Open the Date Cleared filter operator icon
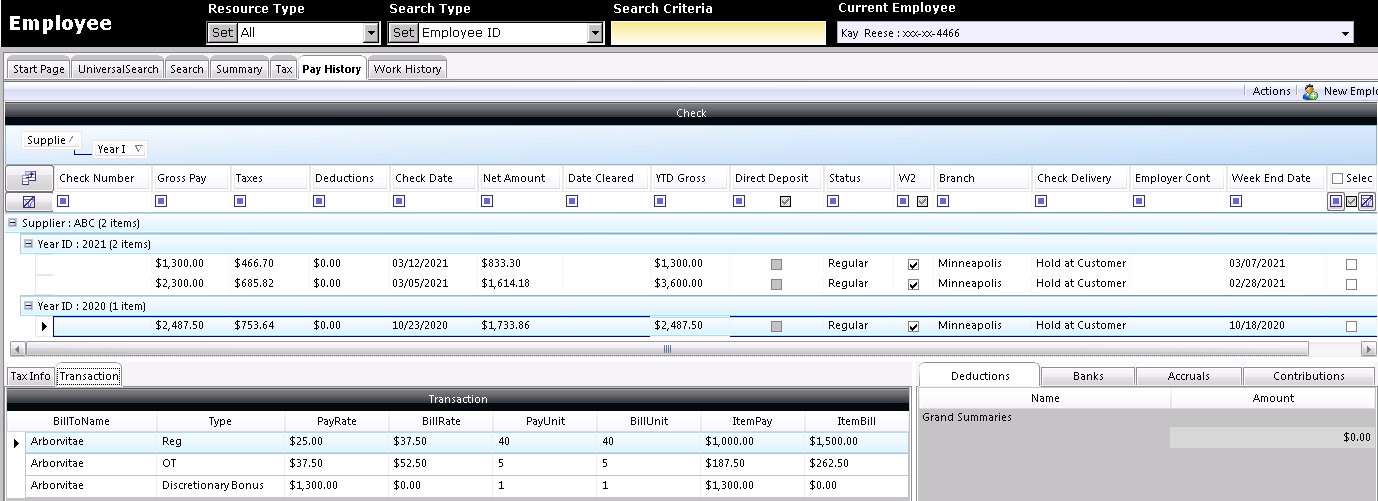This screenshot has height=501, width=1378. [x=574, y=201]
